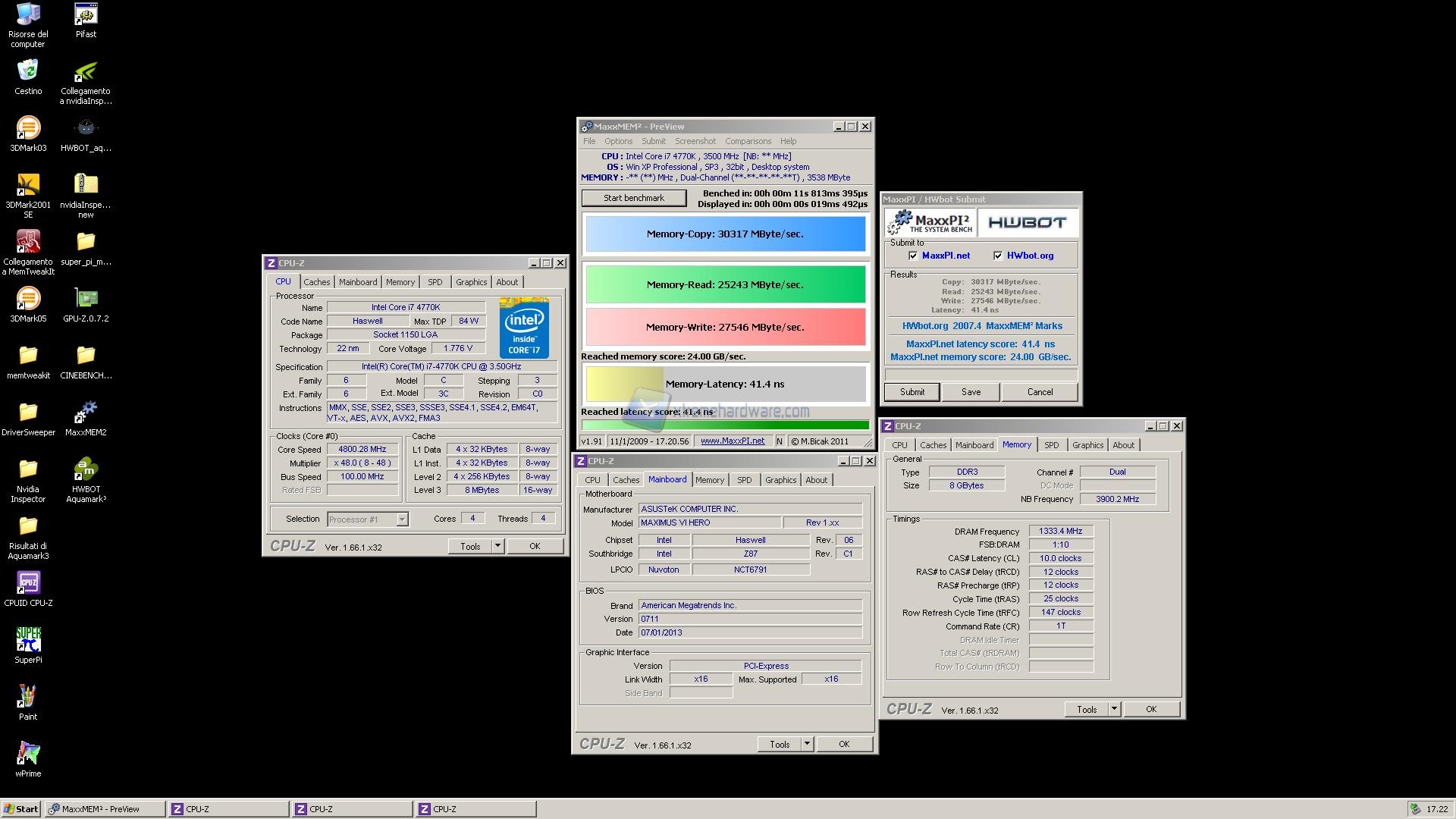Open the Comparisons menu in MaxxMEM2
The height and width of the screenshot is (819, 1456).
pos(747,141)
